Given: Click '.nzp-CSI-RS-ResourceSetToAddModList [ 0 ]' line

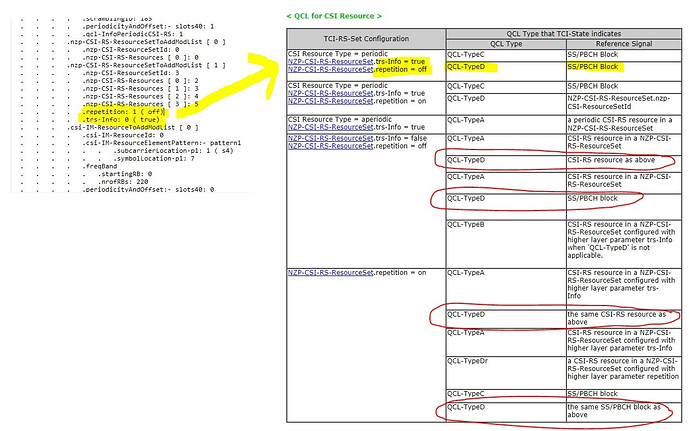Looking at the screenshot, I should coord(146,42).
